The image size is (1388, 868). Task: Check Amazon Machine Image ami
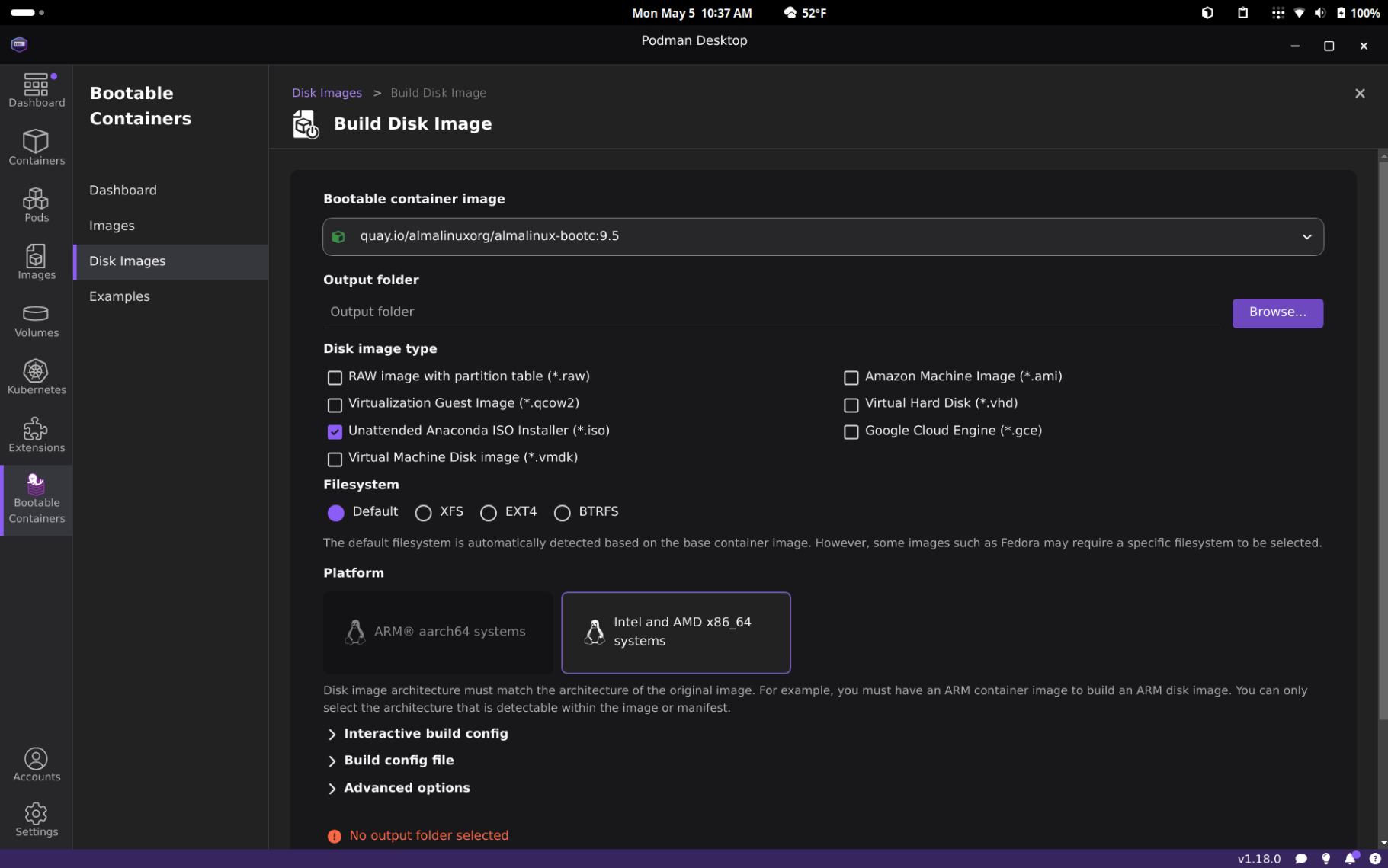point(851,377)
